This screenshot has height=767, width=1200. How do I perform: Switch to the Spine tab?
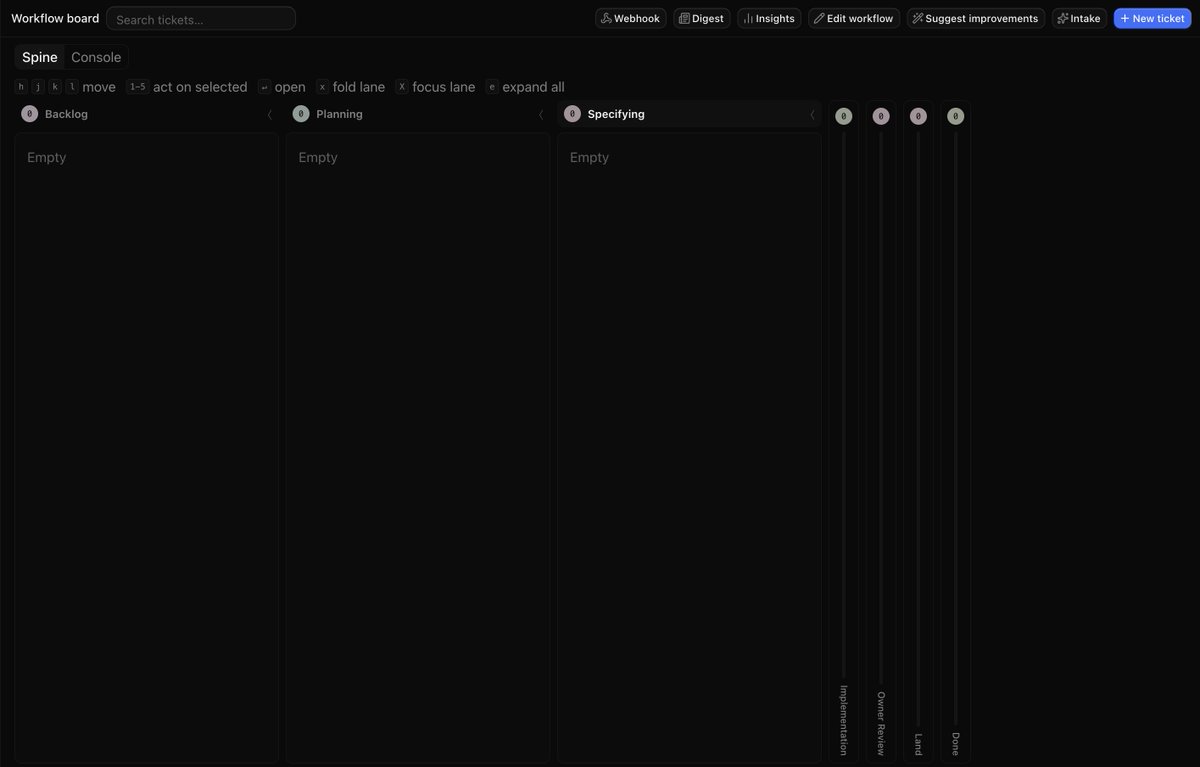tap(40, 57)
